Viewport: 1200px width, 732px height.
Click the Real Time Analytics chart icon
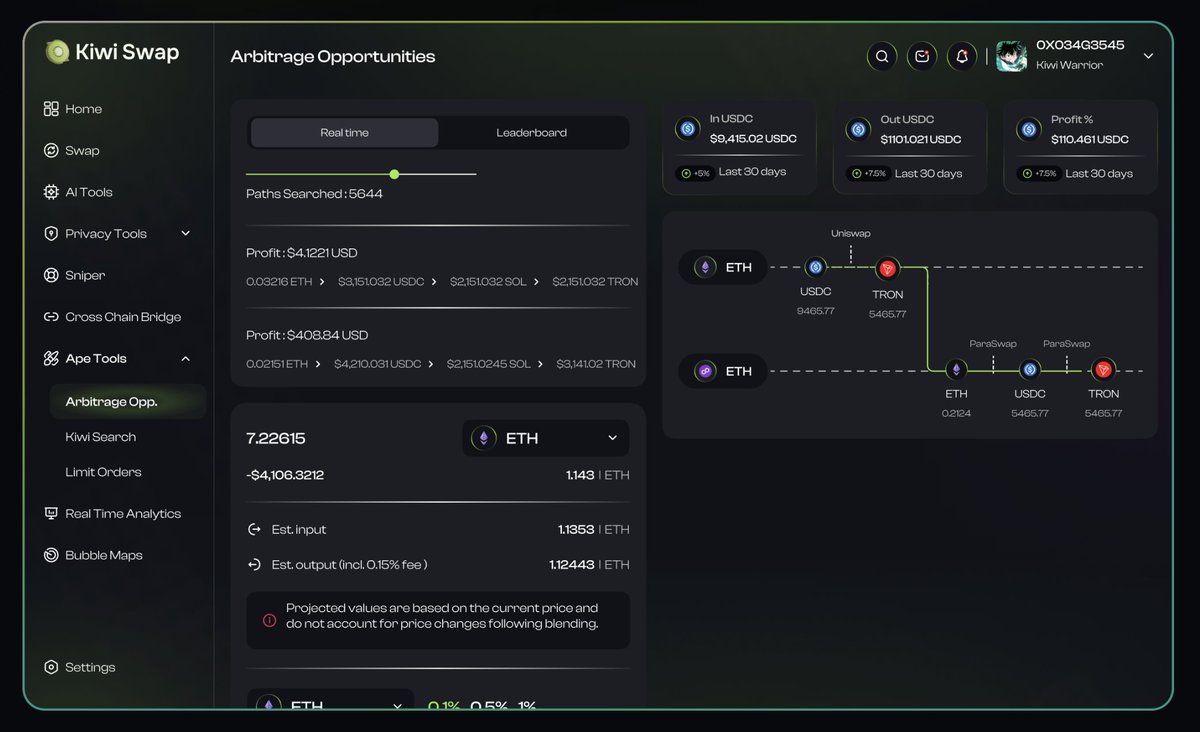51,514
